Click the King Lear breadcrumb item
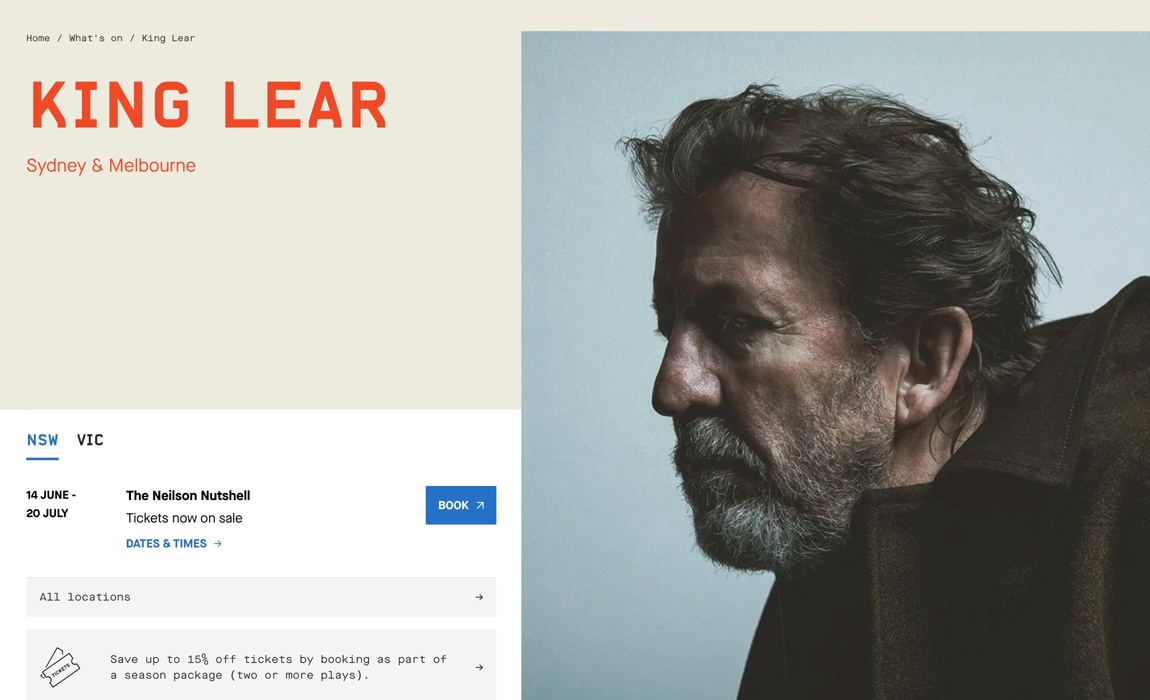 pos(168,38)
